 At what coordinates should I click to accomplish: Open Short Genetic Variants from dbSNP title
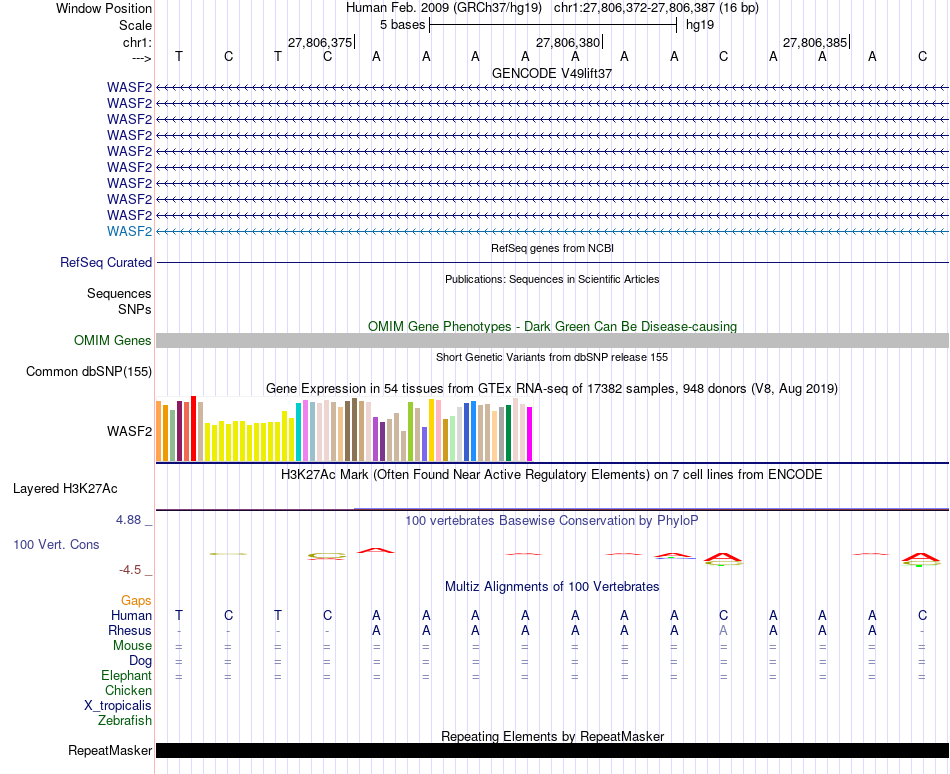552,357
